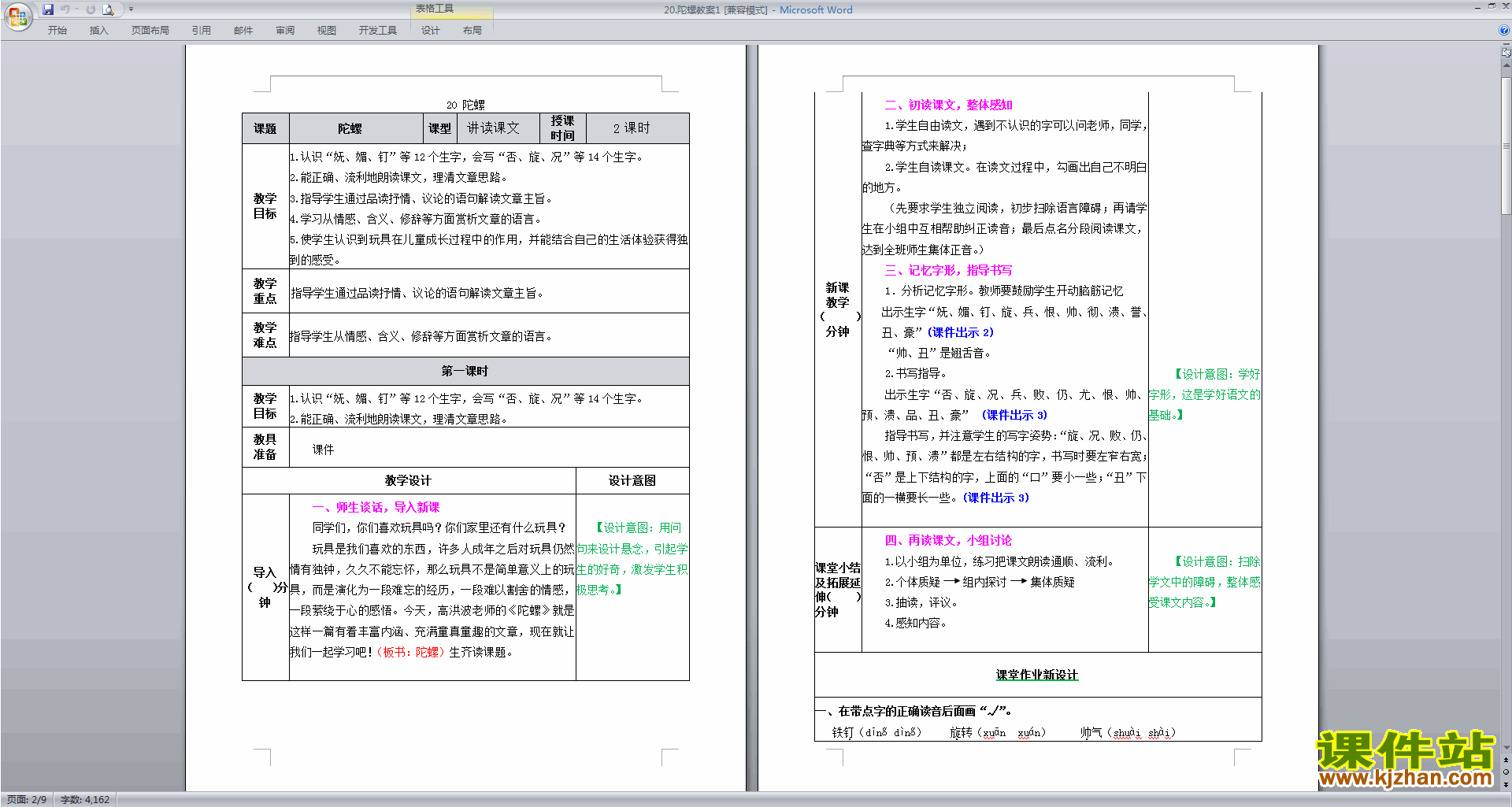Click the pink heading 四、再读课文，小组讨论
The width and height of the screenshot is (1512, 807).
click(x=948, y=540)
